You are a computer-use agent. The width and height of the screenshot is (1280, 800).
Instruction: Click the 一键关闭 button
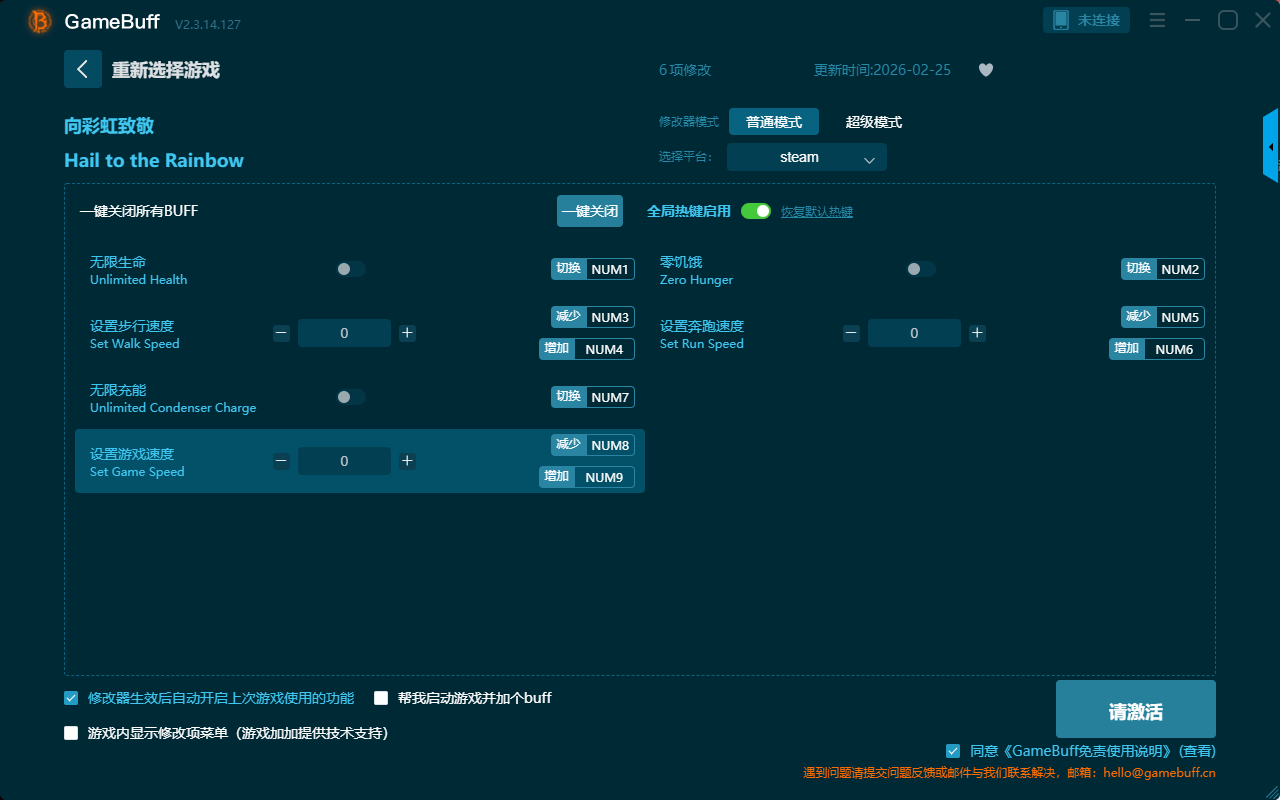click(589, 211)
